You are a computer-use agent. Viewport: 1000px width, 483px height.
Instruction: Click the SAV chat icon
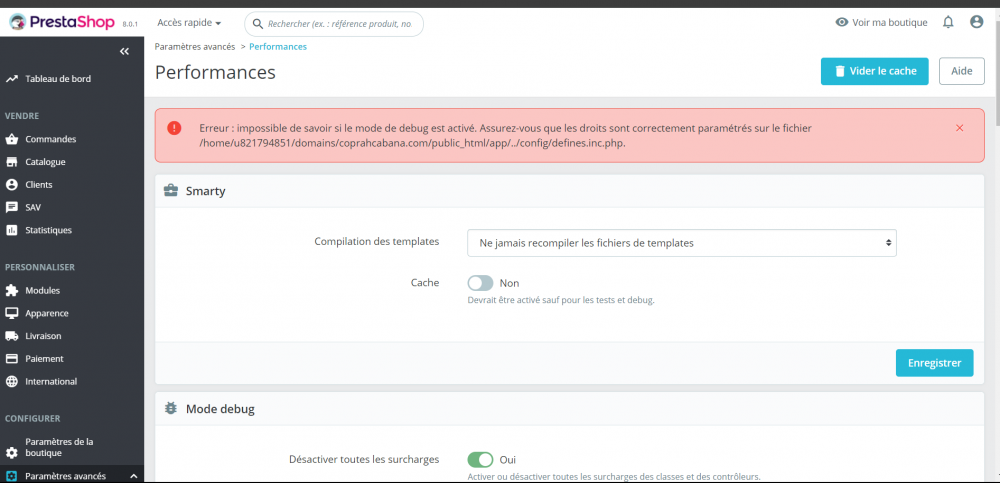11,207
